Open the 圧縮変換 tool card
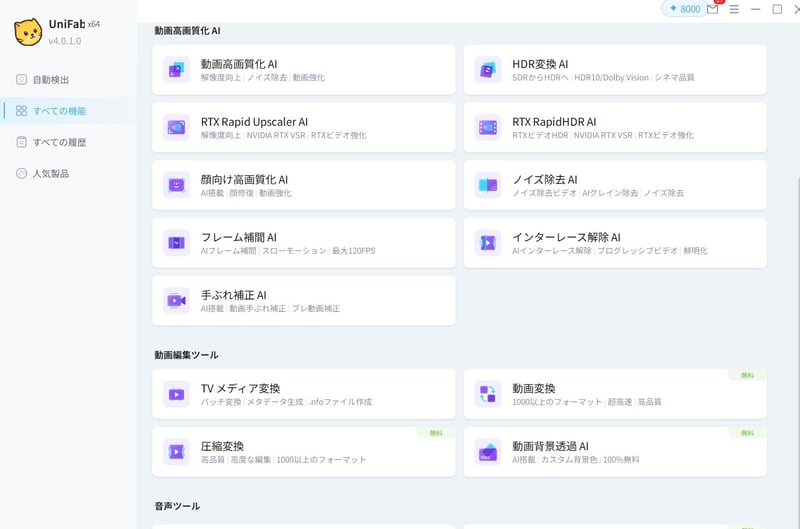 click(x=303, y=452)
